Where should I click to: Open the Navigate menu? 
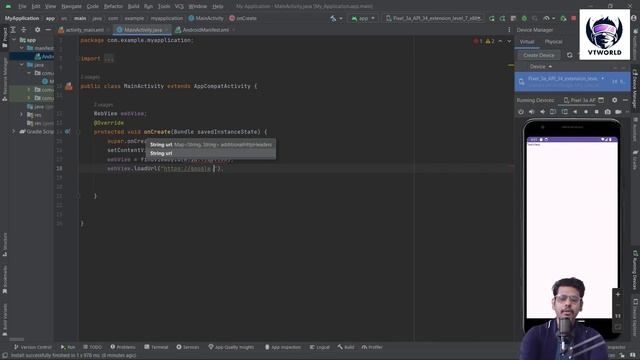coord(71,7)
